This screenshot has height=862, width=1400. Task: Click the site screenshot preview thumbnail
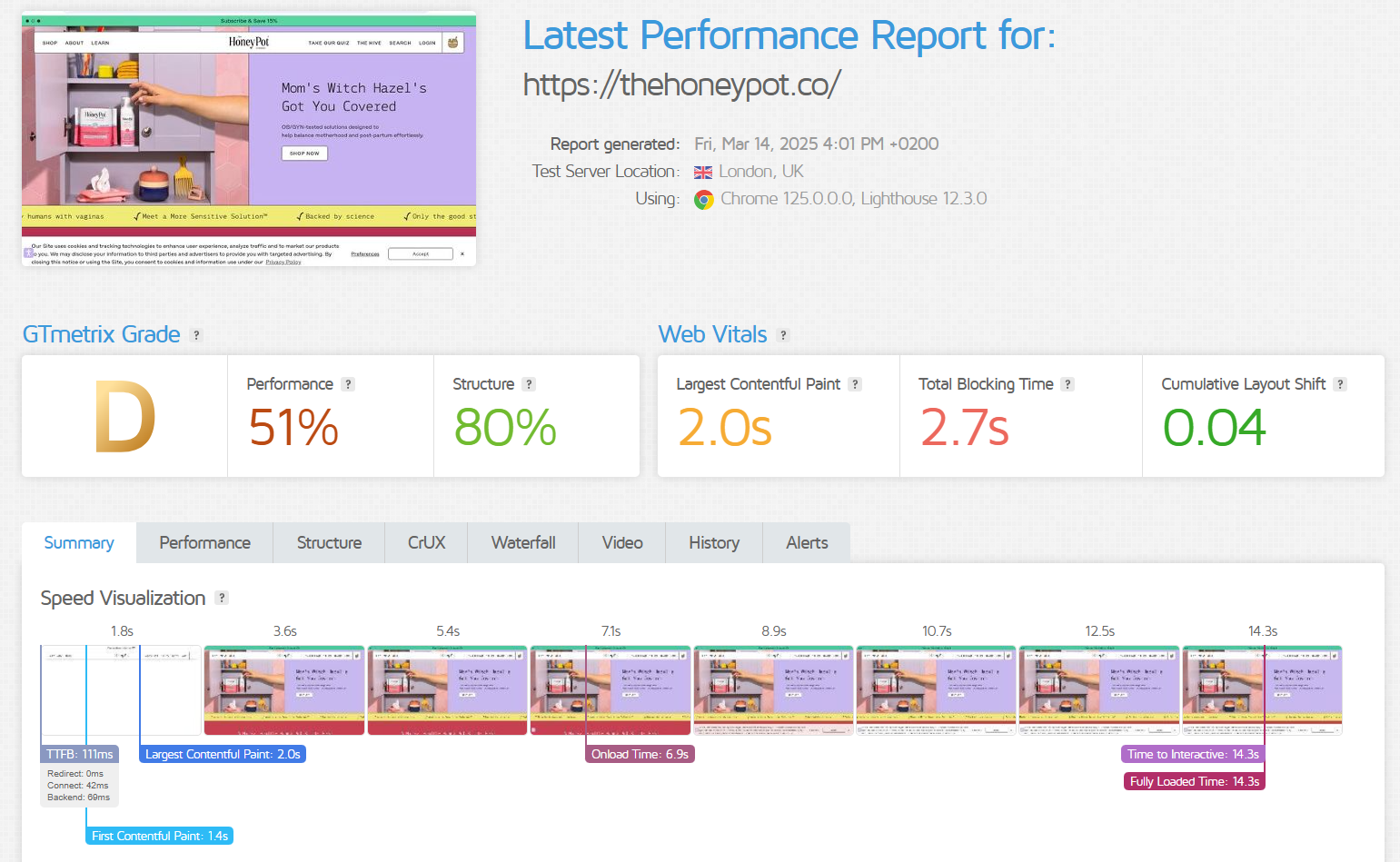pyautogui.click(x=249, y=139)
